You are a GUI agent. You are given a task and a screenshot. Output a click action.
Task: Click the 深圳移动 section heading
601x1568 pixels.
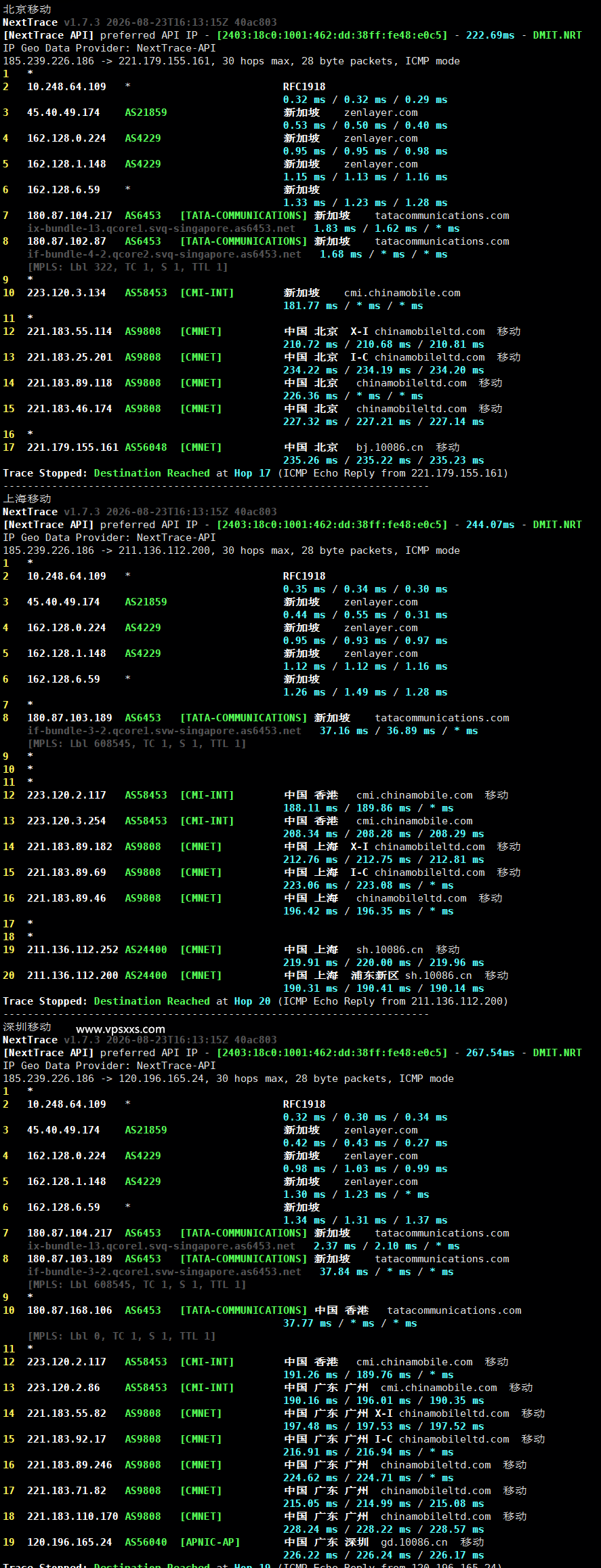[x=27, y=1027]
